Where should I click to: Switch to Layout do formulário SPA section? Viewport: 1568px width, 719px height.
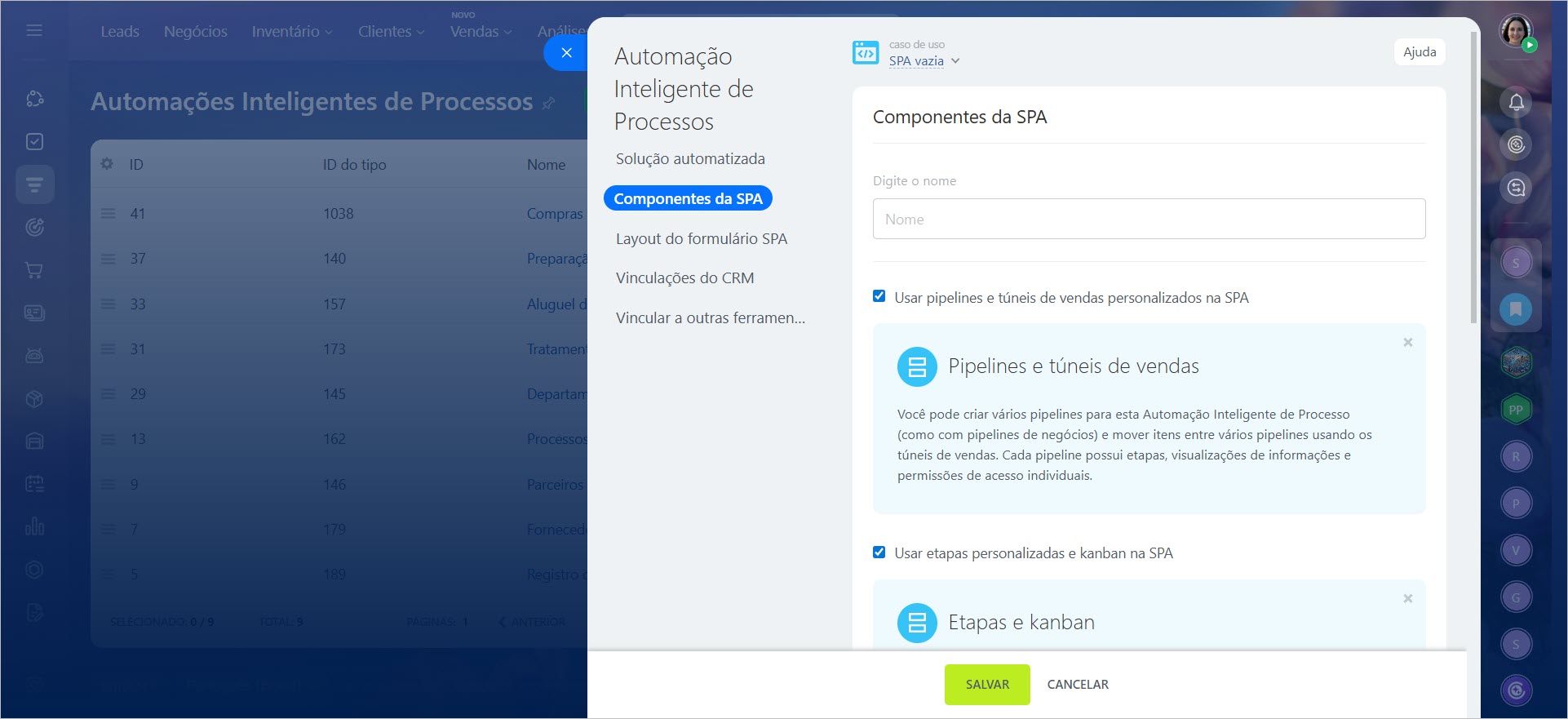coord(701,238)
